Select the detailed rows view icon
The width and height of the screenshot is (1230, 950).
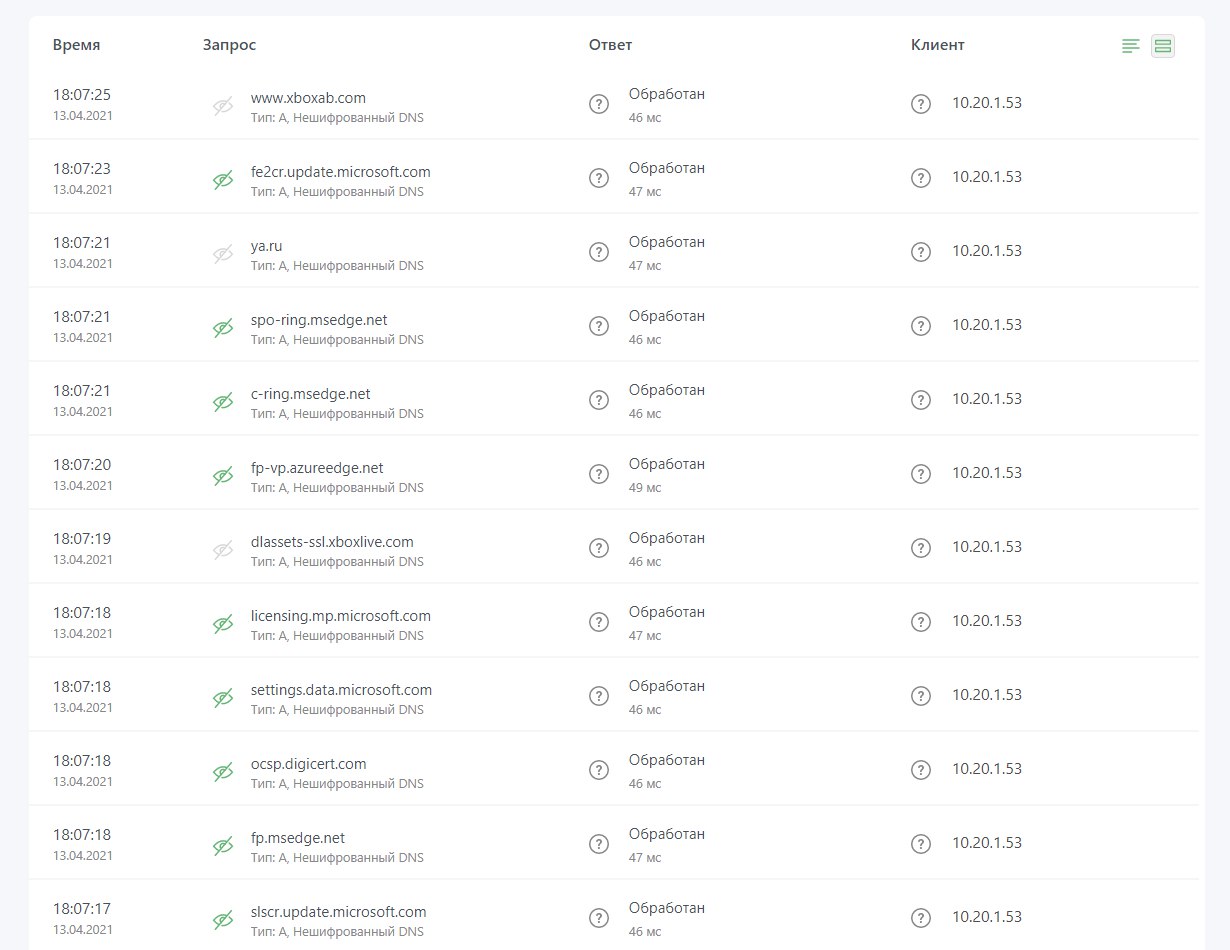(1162, 46)
